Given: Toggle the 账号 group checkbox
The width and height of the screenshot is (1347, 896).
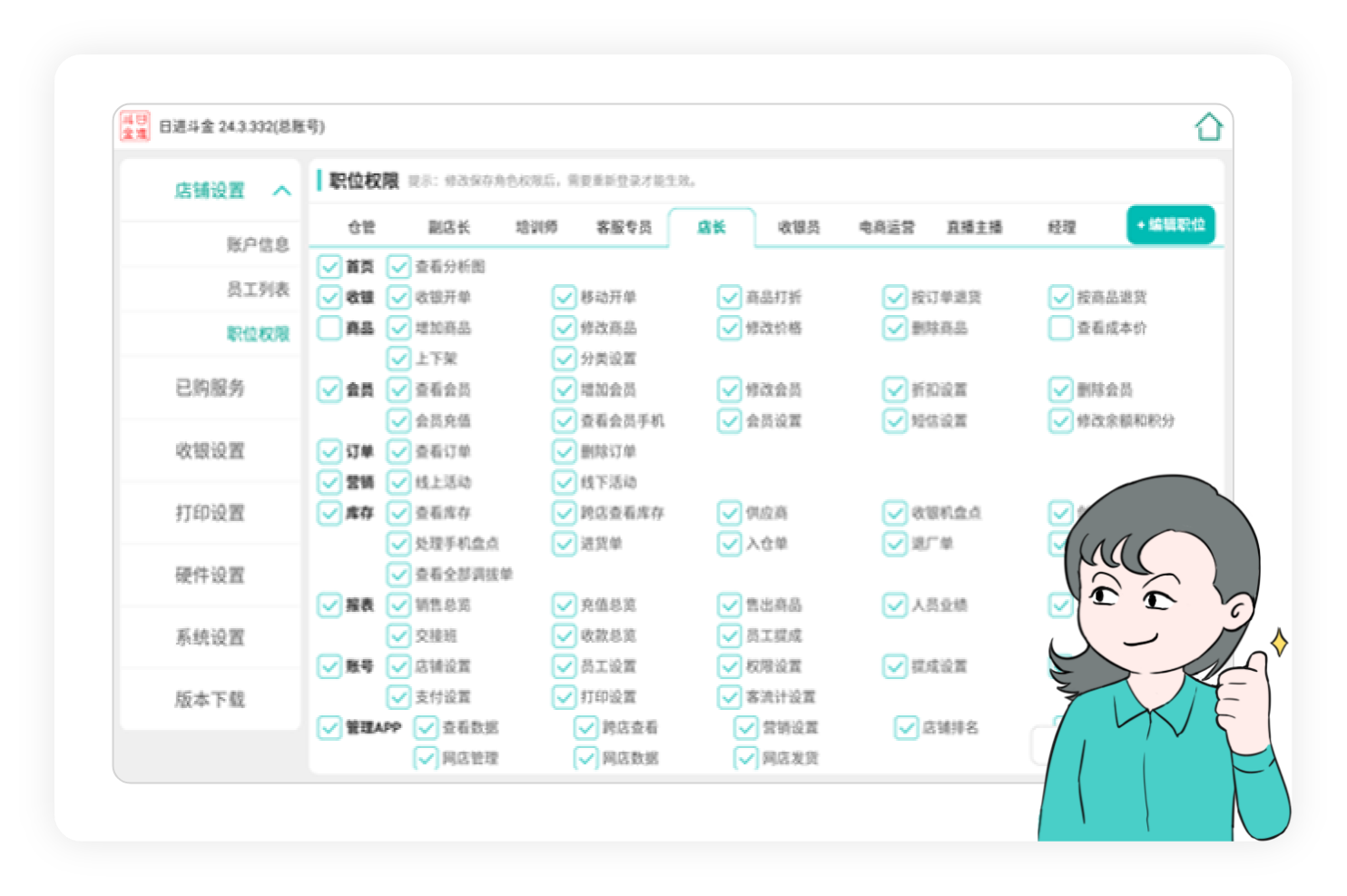Looking at the screenshot, I should 329,667.
